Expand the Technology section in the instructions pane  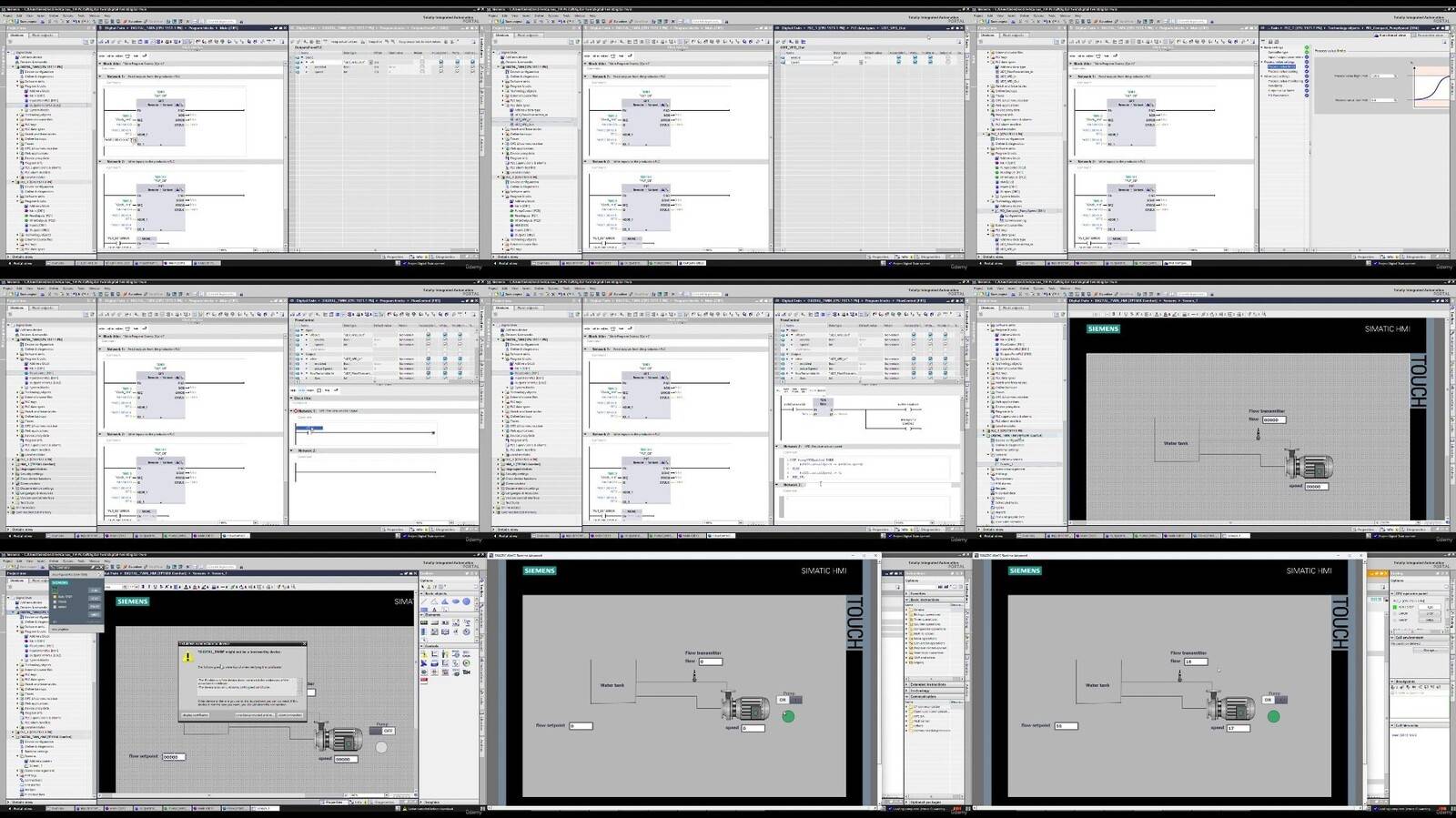click(x=935, y=691)
